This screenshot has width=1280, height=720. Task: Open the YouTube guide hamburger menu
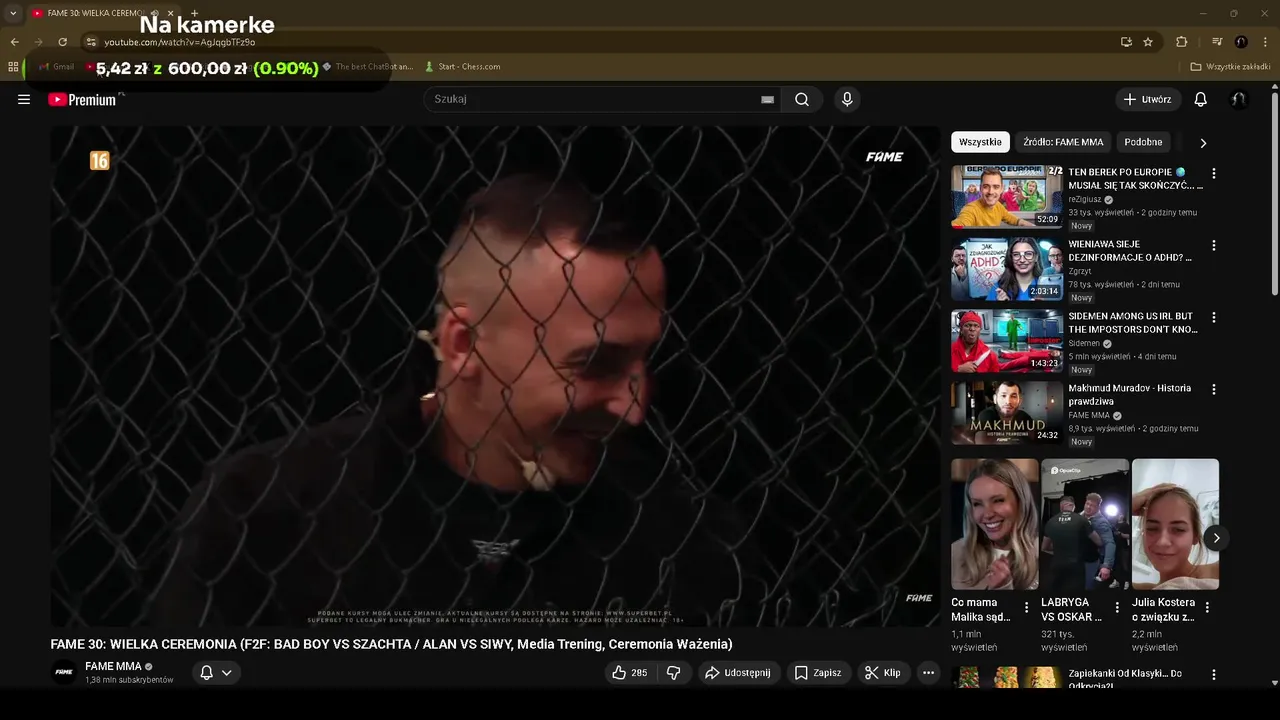tap(24, 99)
